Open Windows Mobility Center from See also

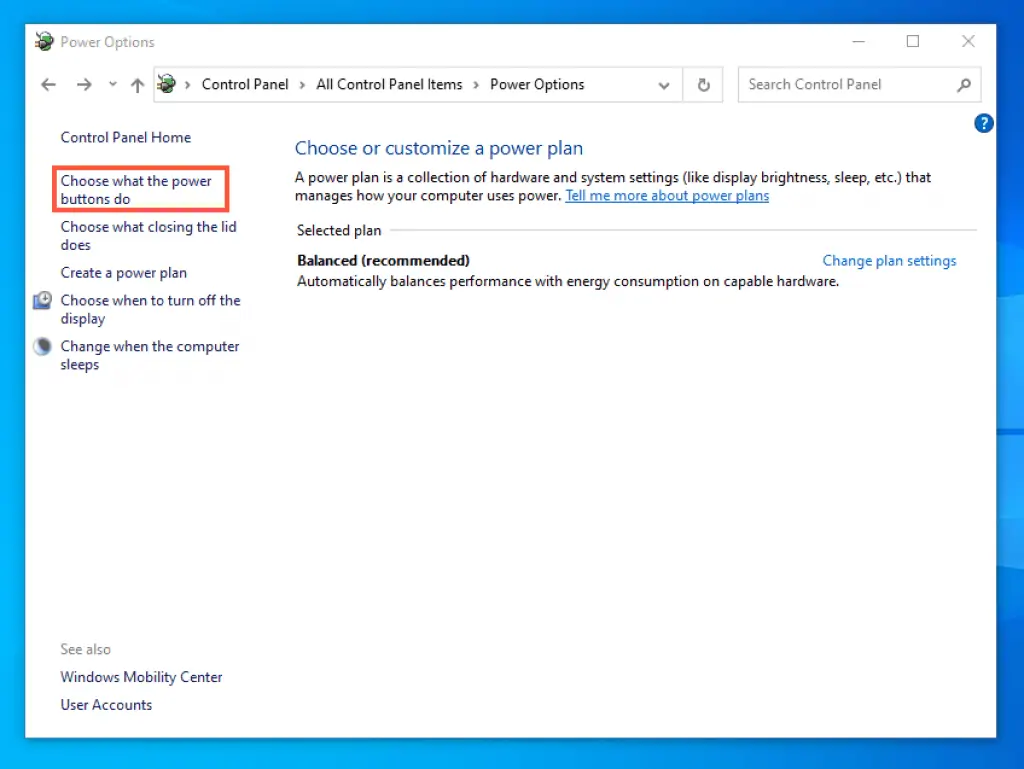click(x=141, y=677)
